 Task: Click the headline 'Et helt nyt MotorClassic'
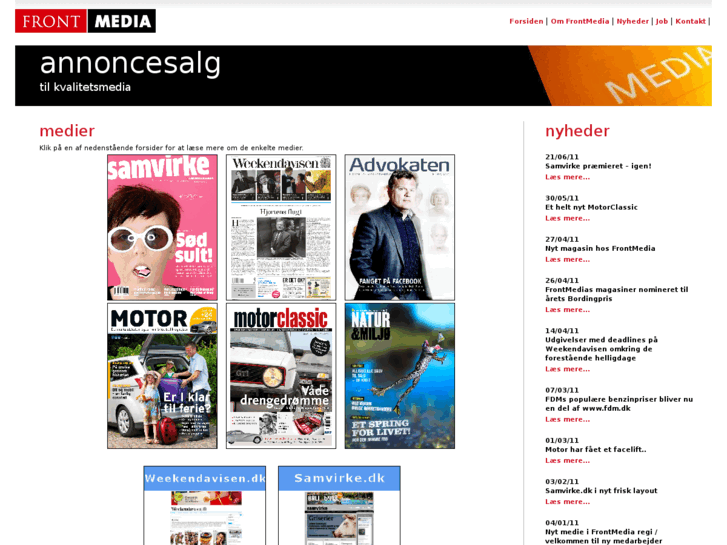tap(591, 207)
